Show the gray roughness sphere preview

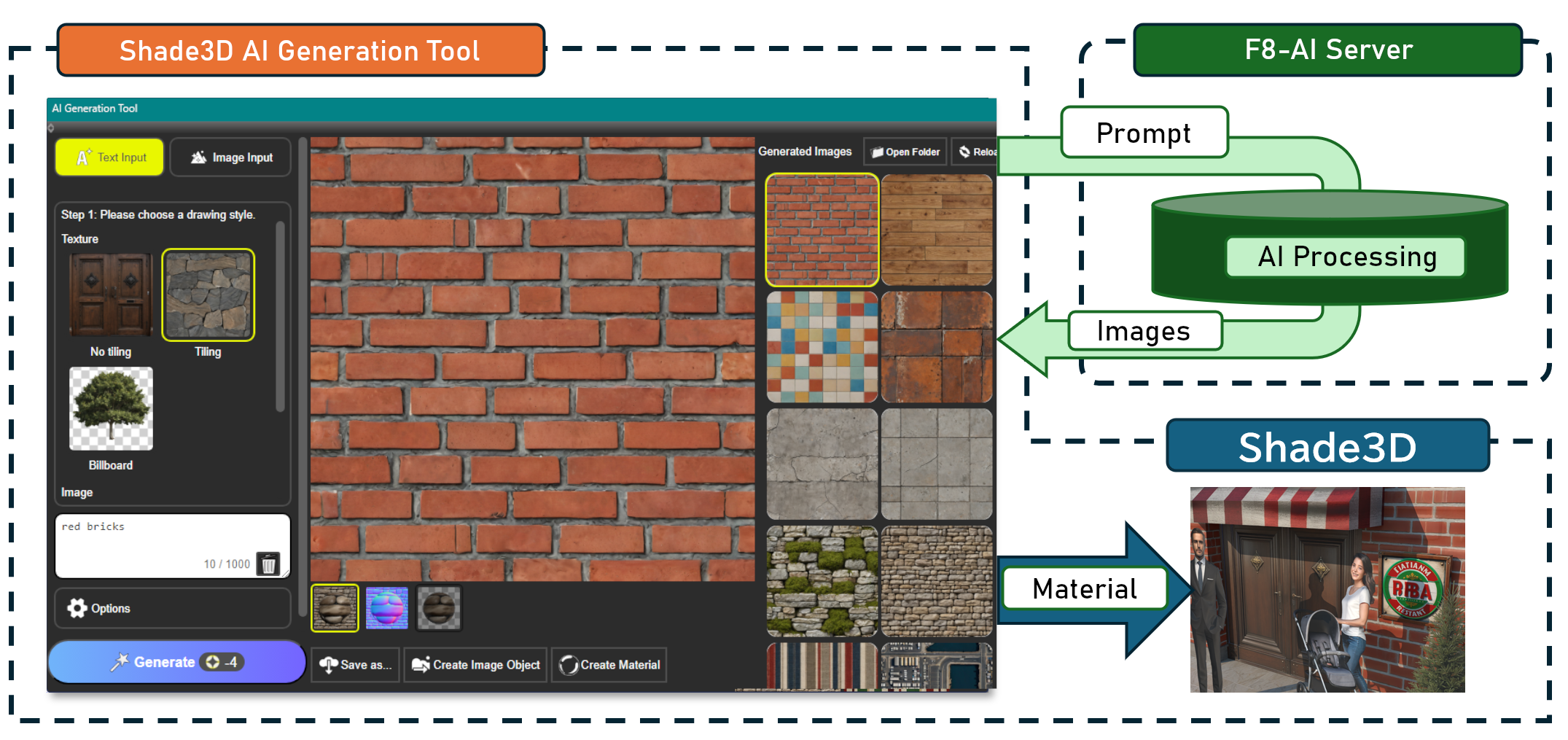click(x=439, y=607)
